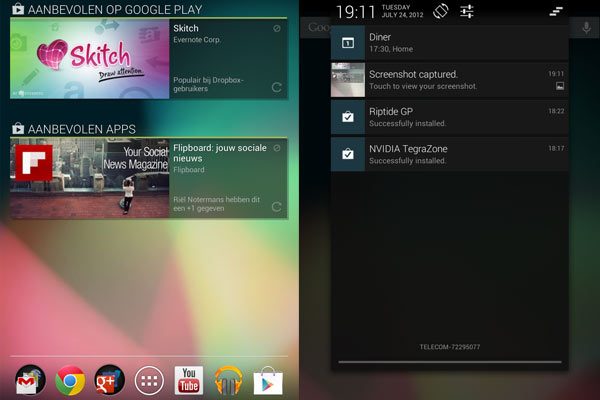Launch the YouTube app
This screenshot has width=600, height=400.
189,380
